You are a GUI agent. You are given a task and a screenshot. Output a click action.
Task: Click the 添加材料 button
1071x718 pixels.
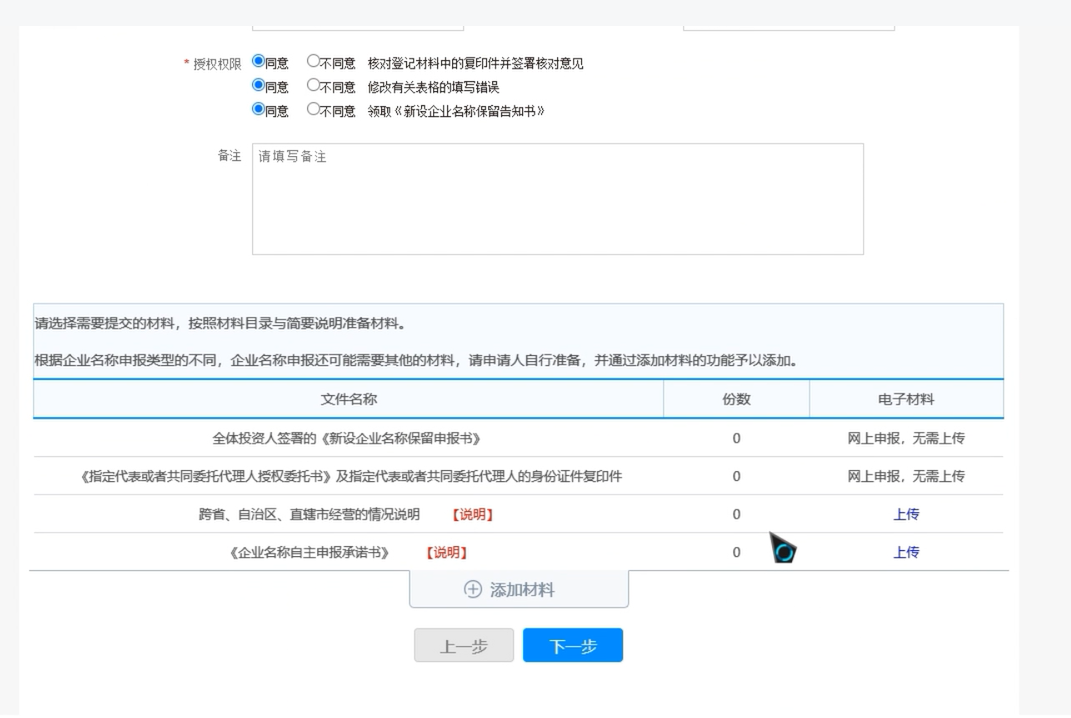pyautogui.click(x=517, y=588)
